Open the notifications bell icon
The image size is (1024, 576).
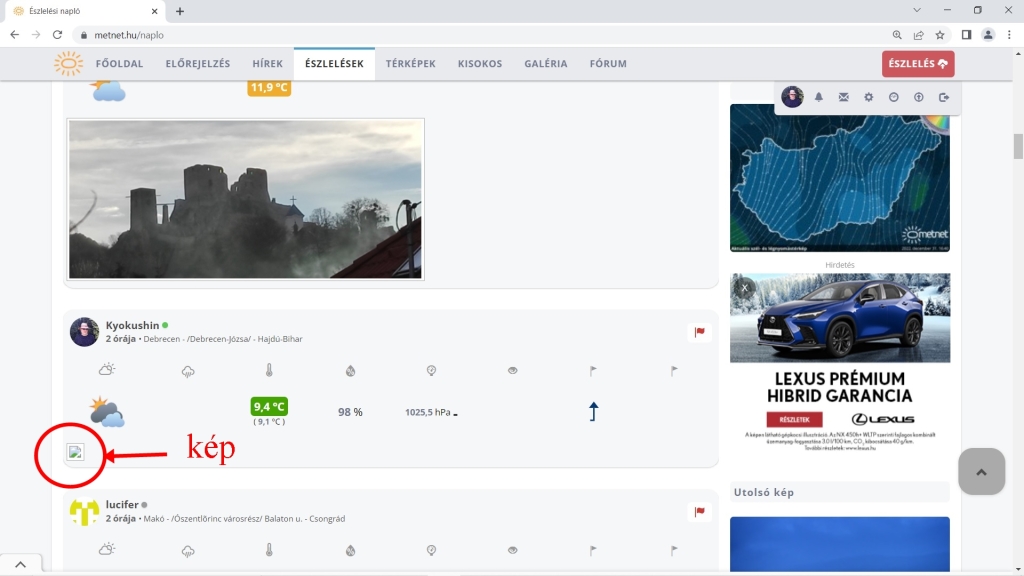(x=818, y=97)
